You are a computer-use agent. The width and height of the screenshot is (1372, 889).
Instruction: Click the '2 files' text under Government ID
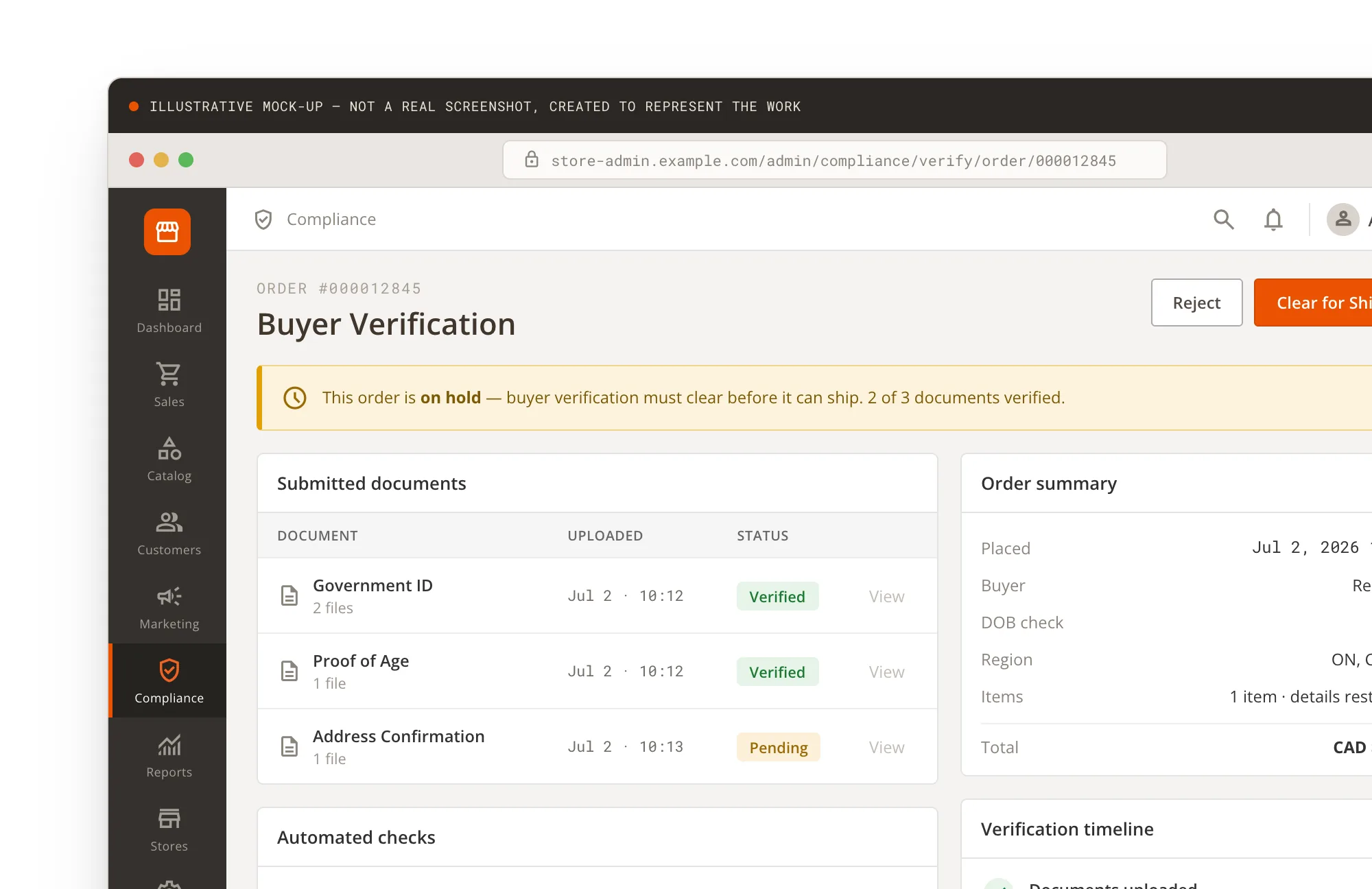point(333,608)
